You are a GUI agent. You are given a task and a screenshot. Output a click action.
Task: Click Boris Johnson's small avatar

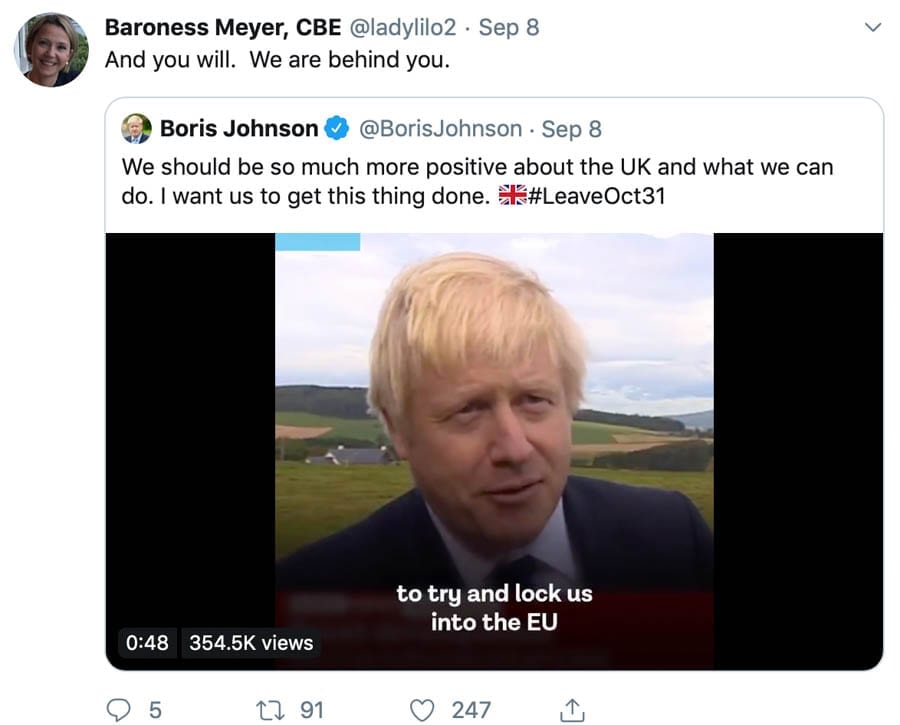[136, 129]
